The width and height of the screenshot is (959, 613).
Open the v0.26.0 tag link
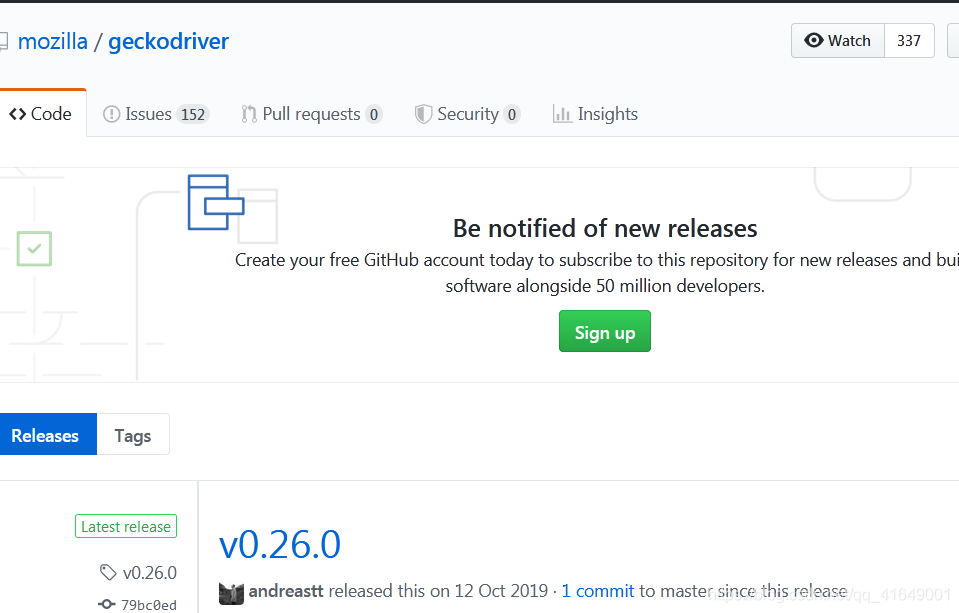[x=149, y=573]
